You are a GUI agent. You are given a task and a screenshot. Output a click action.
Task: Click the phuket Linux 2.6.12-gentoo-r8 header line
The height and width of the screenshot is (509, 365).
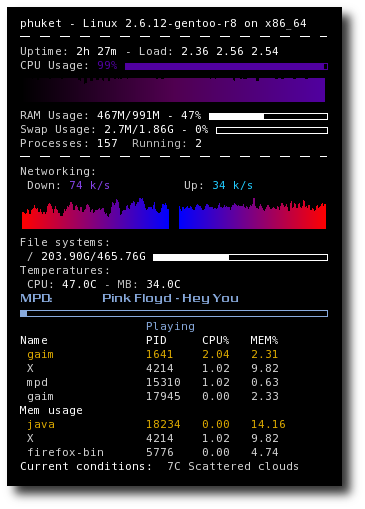(163, 23)
